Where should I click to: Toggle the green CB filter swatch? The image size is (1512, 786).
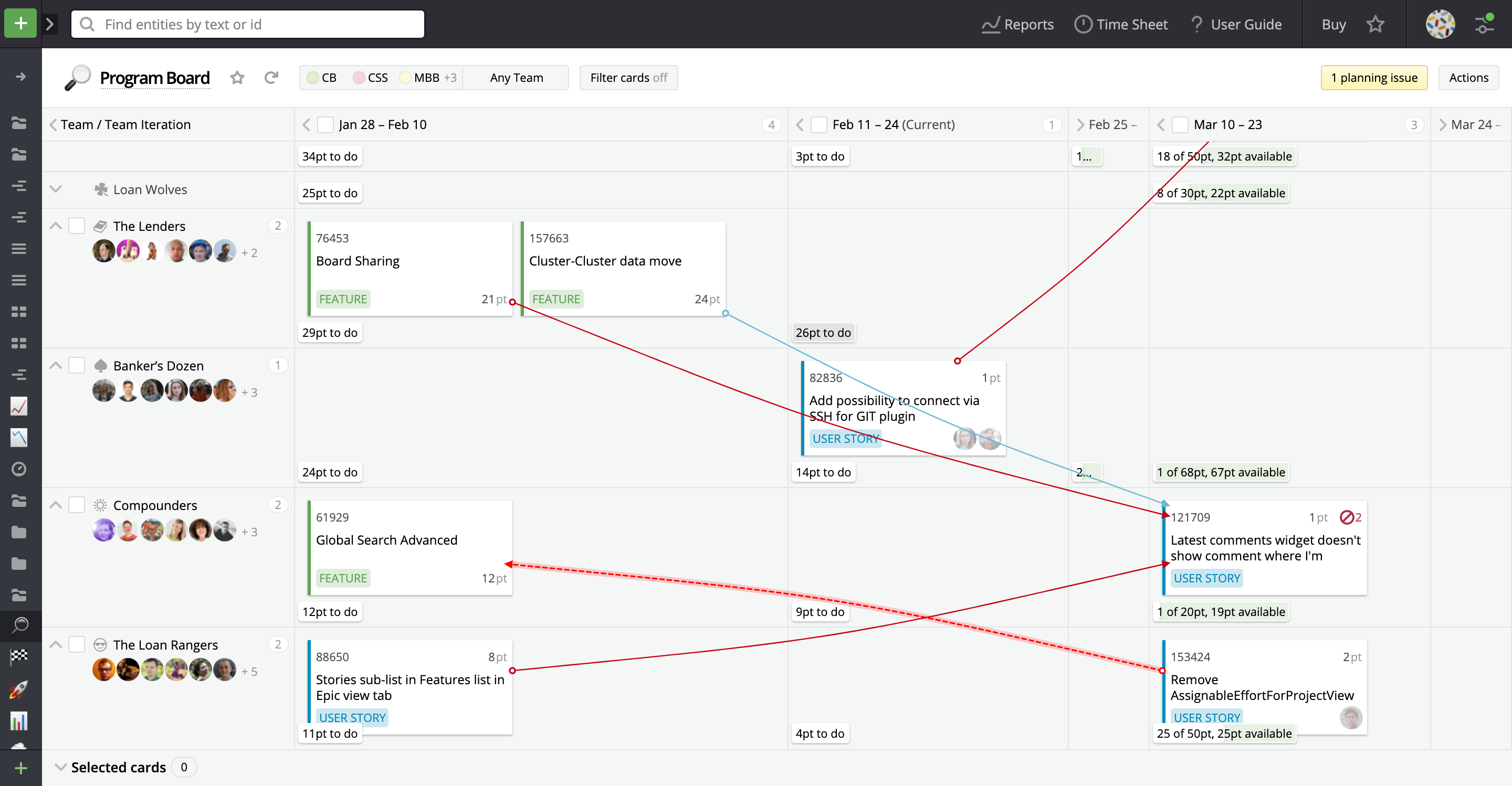313,78
